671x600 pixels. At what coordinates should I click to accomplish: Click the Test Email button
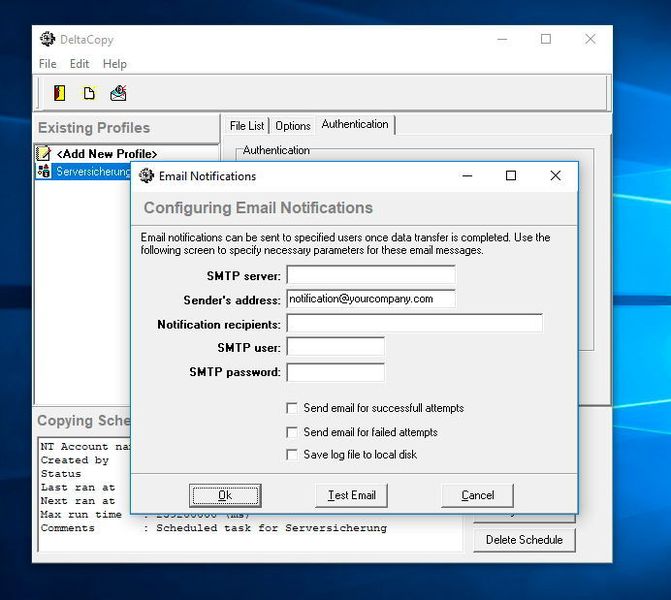351,496
